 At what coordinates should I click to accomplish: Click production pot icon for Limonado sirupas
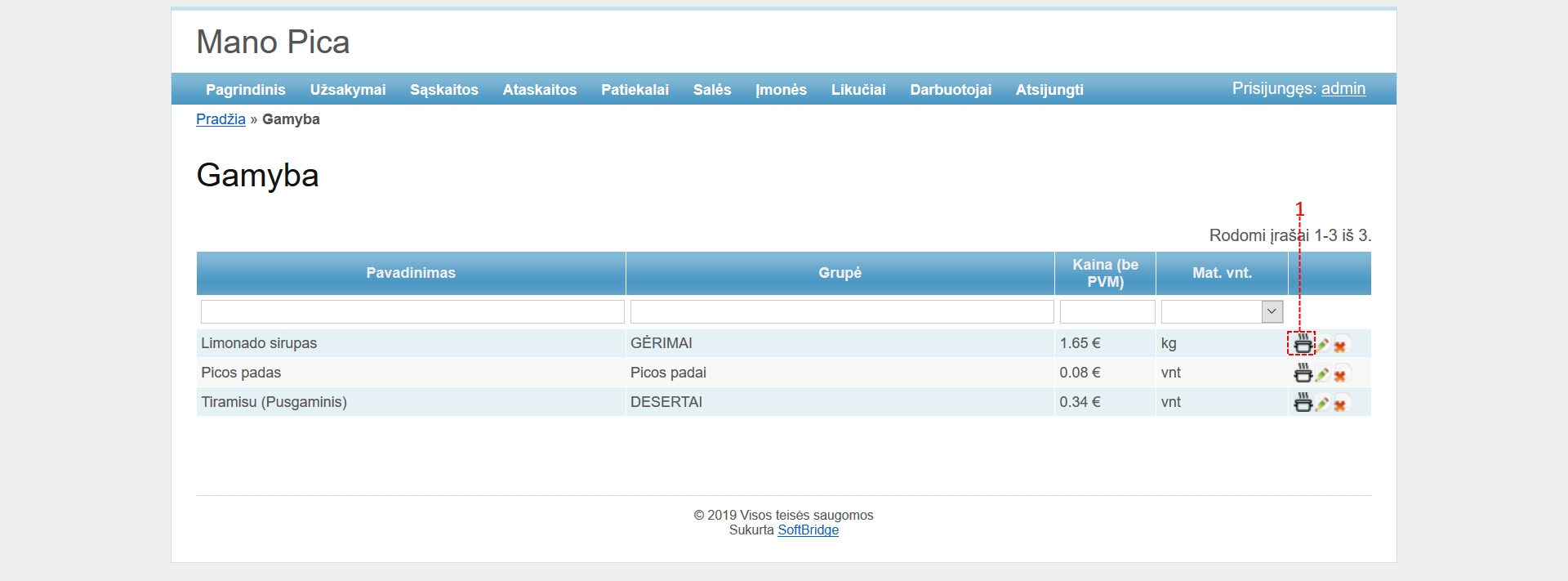[x=1303, y=344]
